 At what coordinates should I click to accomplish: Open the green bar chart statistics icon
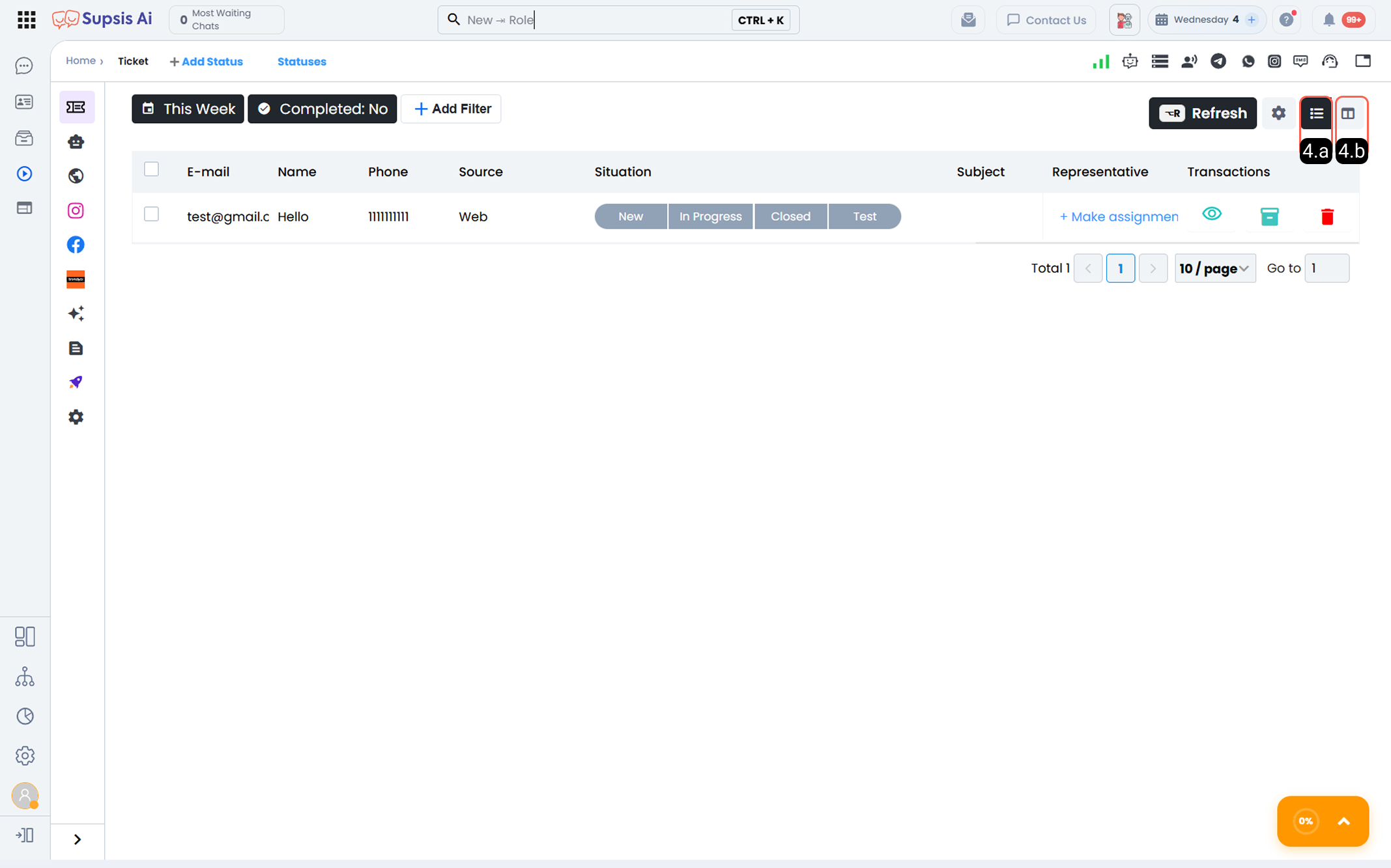[x=1101, y=62]
